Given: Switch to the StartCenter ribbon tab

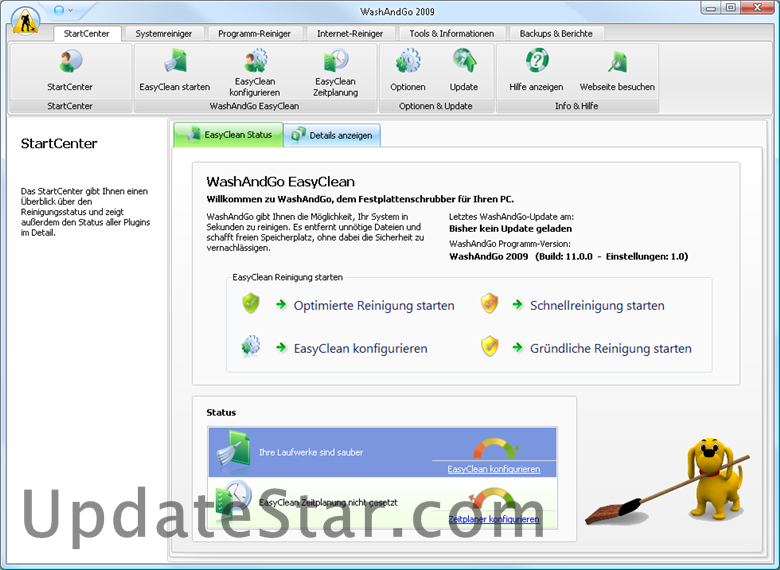Looking at the screenshot, I should tap(87, 34).
